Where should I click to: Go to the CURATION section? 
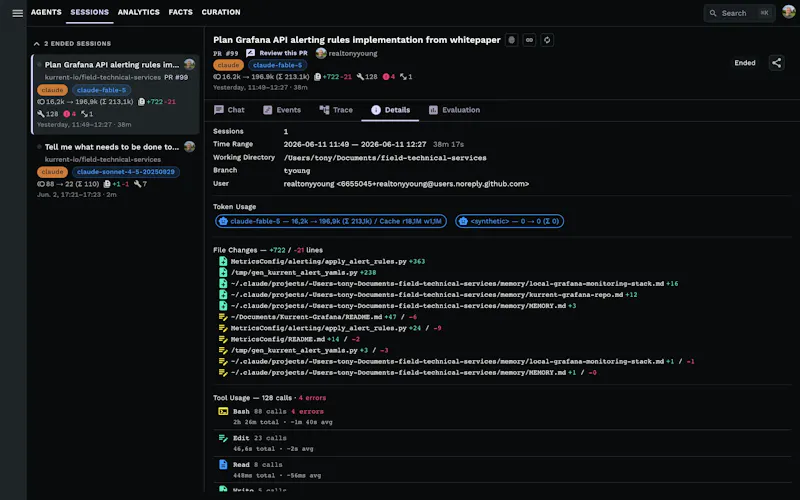220,12
